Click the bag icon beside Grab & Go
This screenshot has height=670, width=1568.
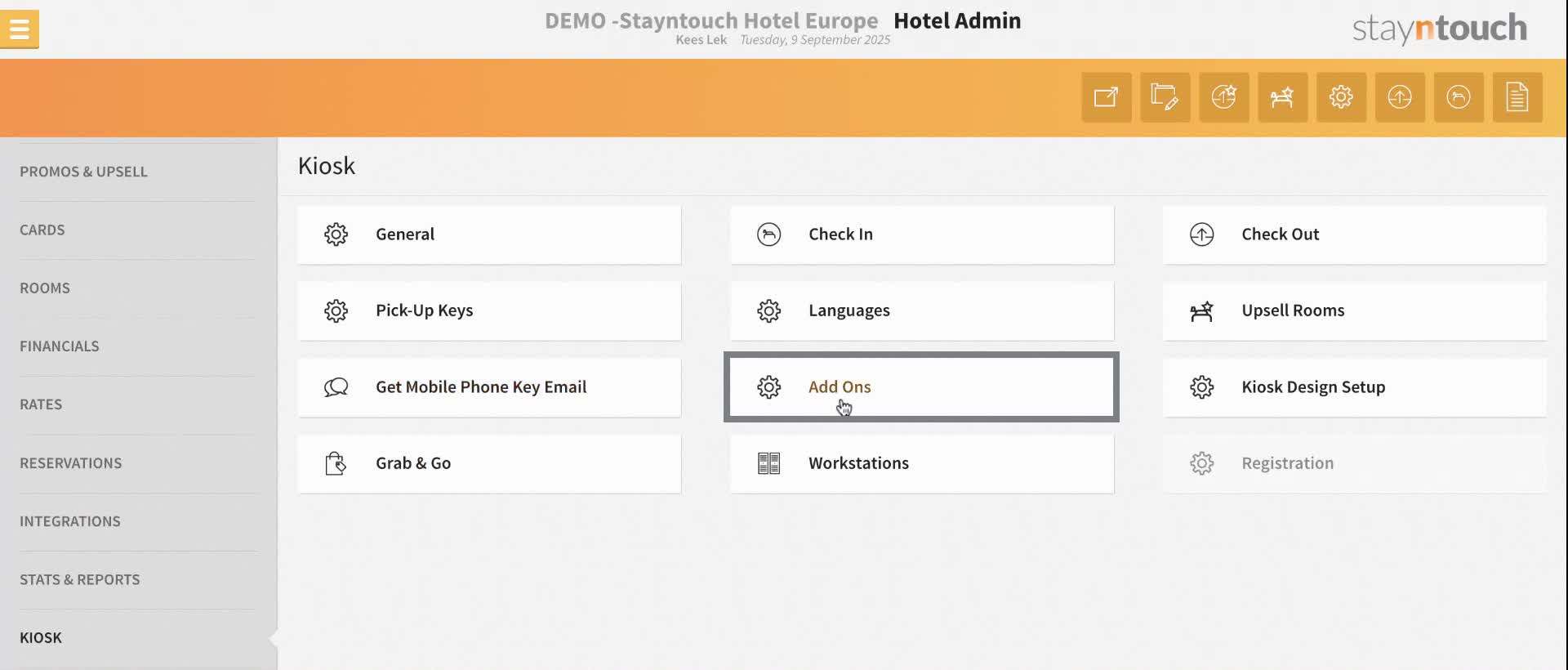pyautogui.click(x=336, y=463)
